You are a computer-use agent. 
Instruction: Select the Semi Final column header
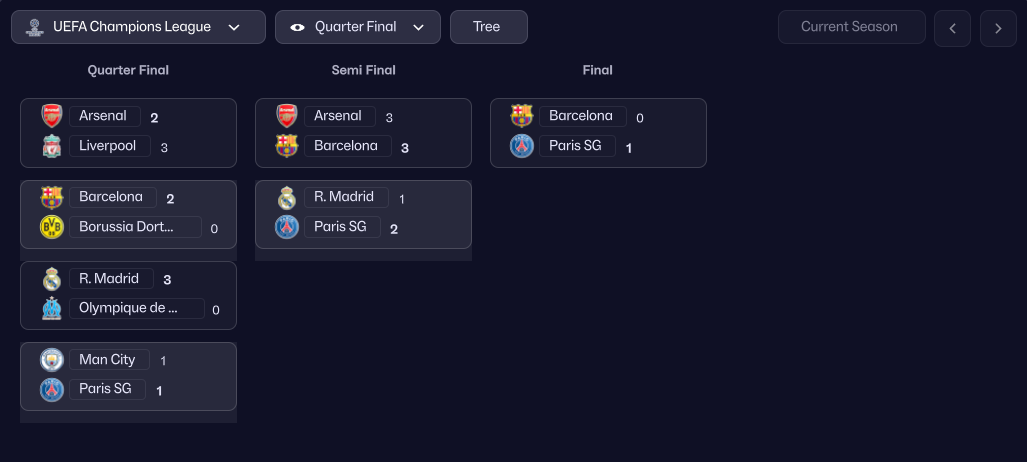[363, 70]
